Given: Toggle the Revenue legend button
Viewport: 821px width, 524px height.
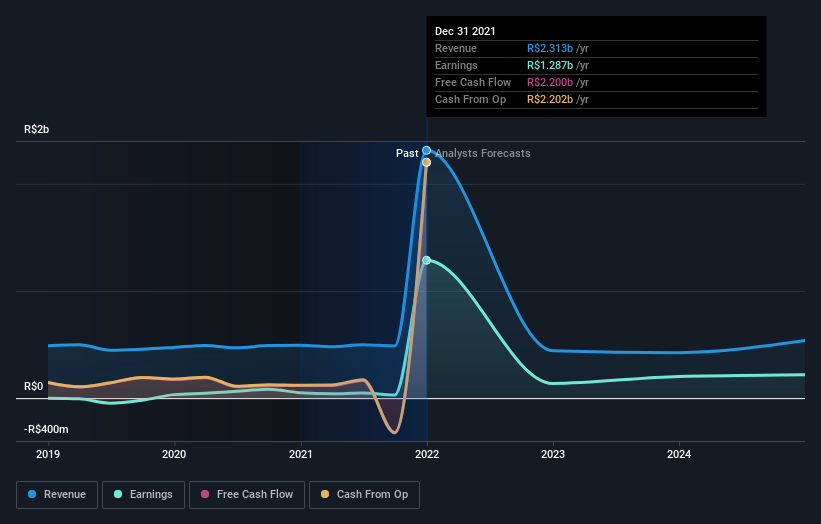Looking at the screenshot, I should tap(57, 495).
